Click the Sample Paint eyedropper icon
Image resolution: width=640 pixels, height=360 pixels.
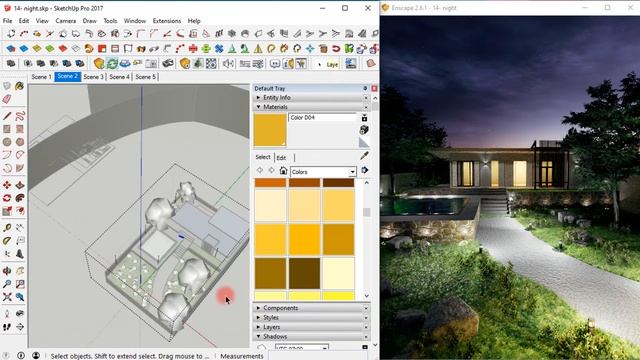pos(364,156)
